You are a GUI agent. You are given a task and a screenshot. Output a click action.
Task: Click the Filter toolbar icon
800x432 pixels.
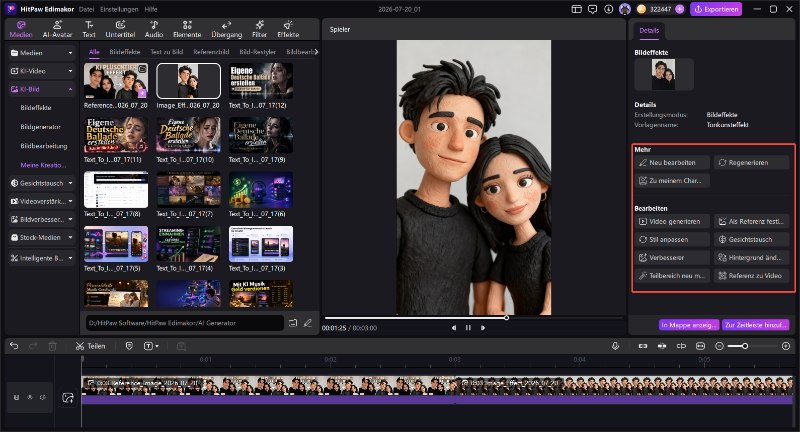[259, 29]
